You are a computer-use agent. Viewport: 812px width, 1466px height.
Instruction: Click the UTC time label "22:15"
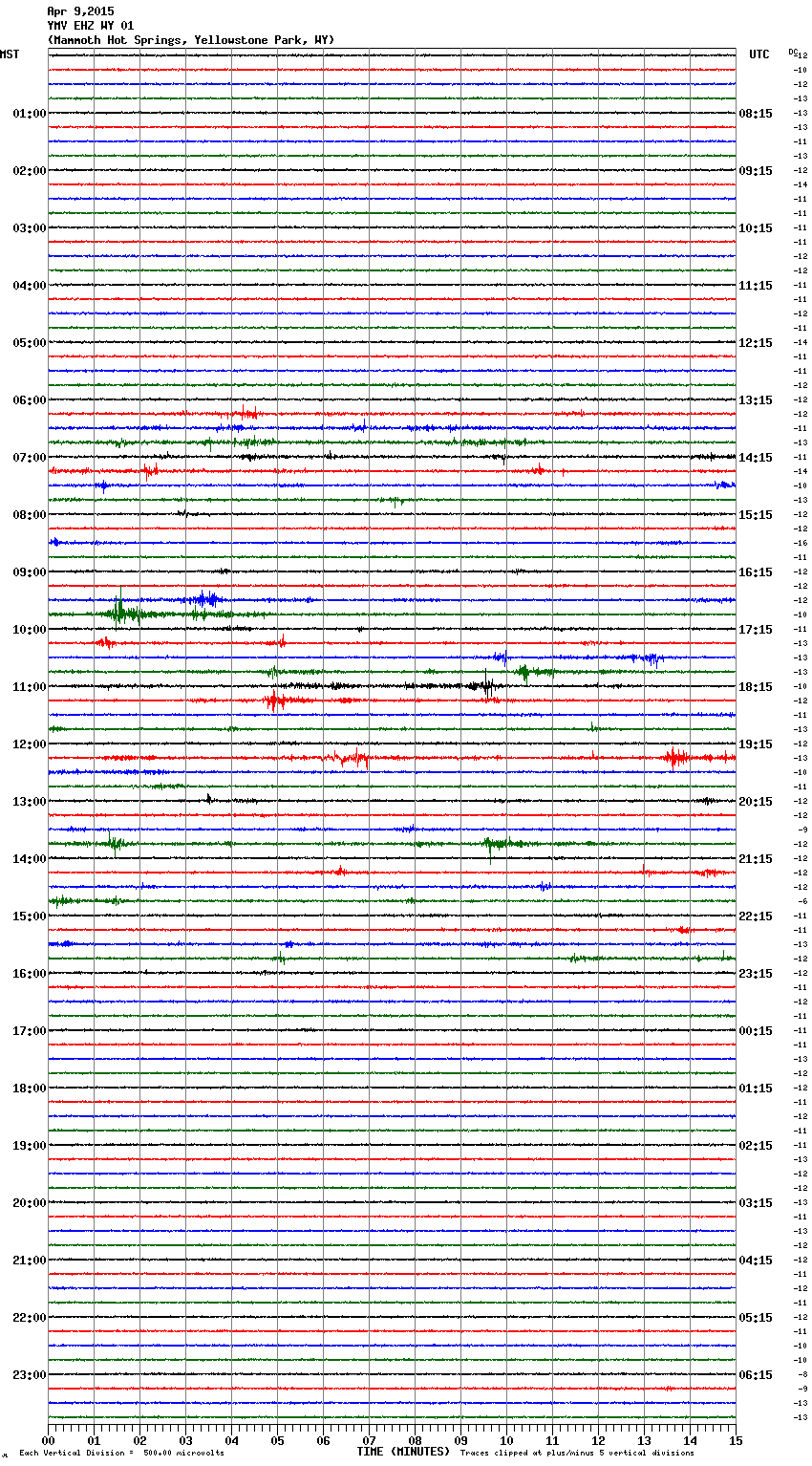pyautogui.click(x=756, y=916)
